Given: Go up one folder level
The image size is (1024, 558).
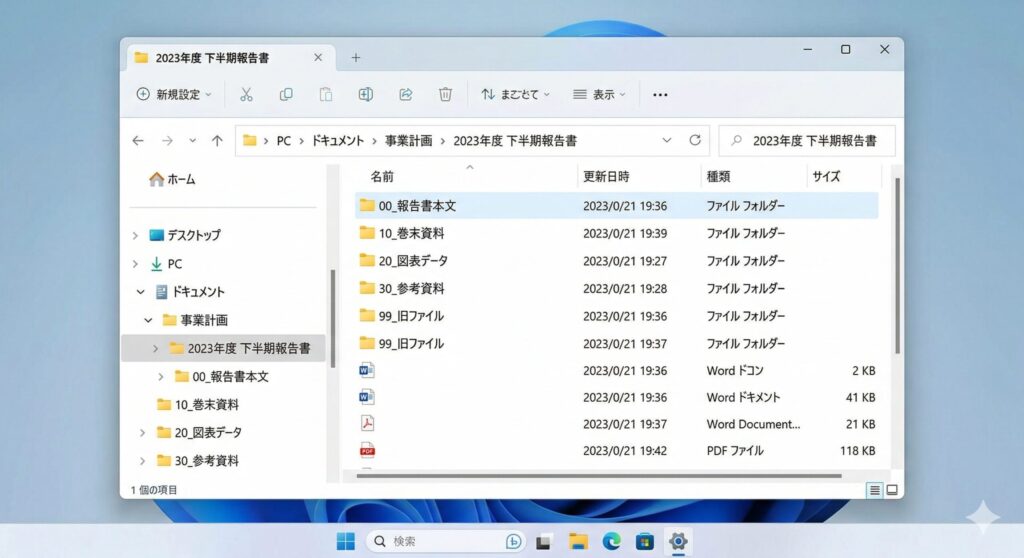Looking at the screenshot, I should pyautogui.click(x=217, y=141).
